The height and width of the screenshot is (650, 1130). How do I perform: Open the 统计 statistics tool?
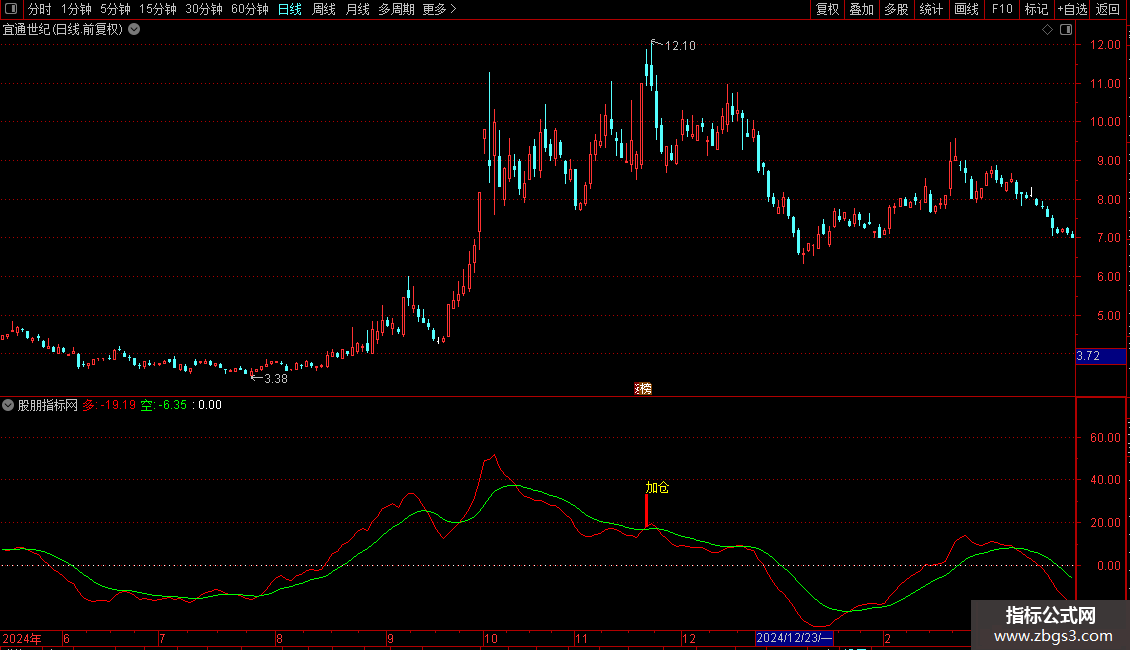930,9
